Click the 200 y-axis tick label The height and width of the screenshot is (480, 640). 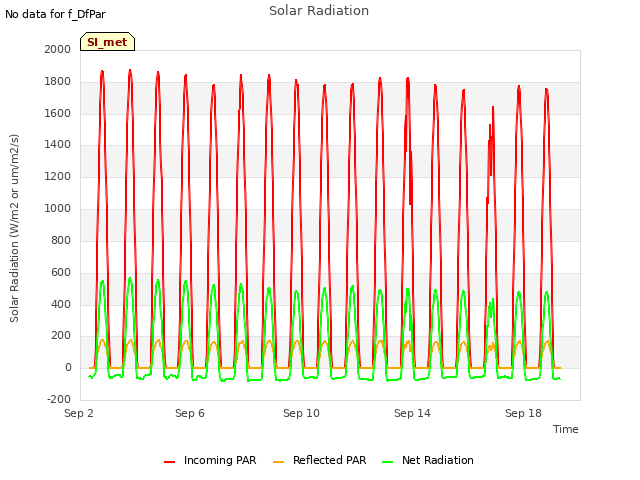(x=61, y=336)
